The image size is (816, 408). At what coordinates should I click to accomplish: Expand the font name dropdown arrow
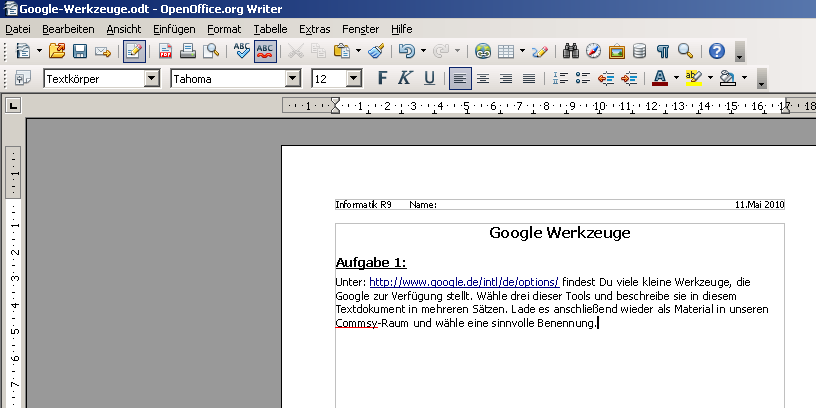(x=293, y=79)
